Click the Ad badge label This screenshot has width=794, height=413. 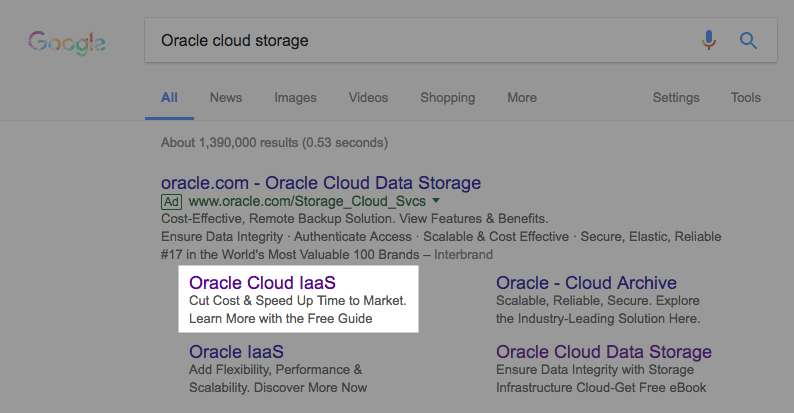tap(170, 201)
